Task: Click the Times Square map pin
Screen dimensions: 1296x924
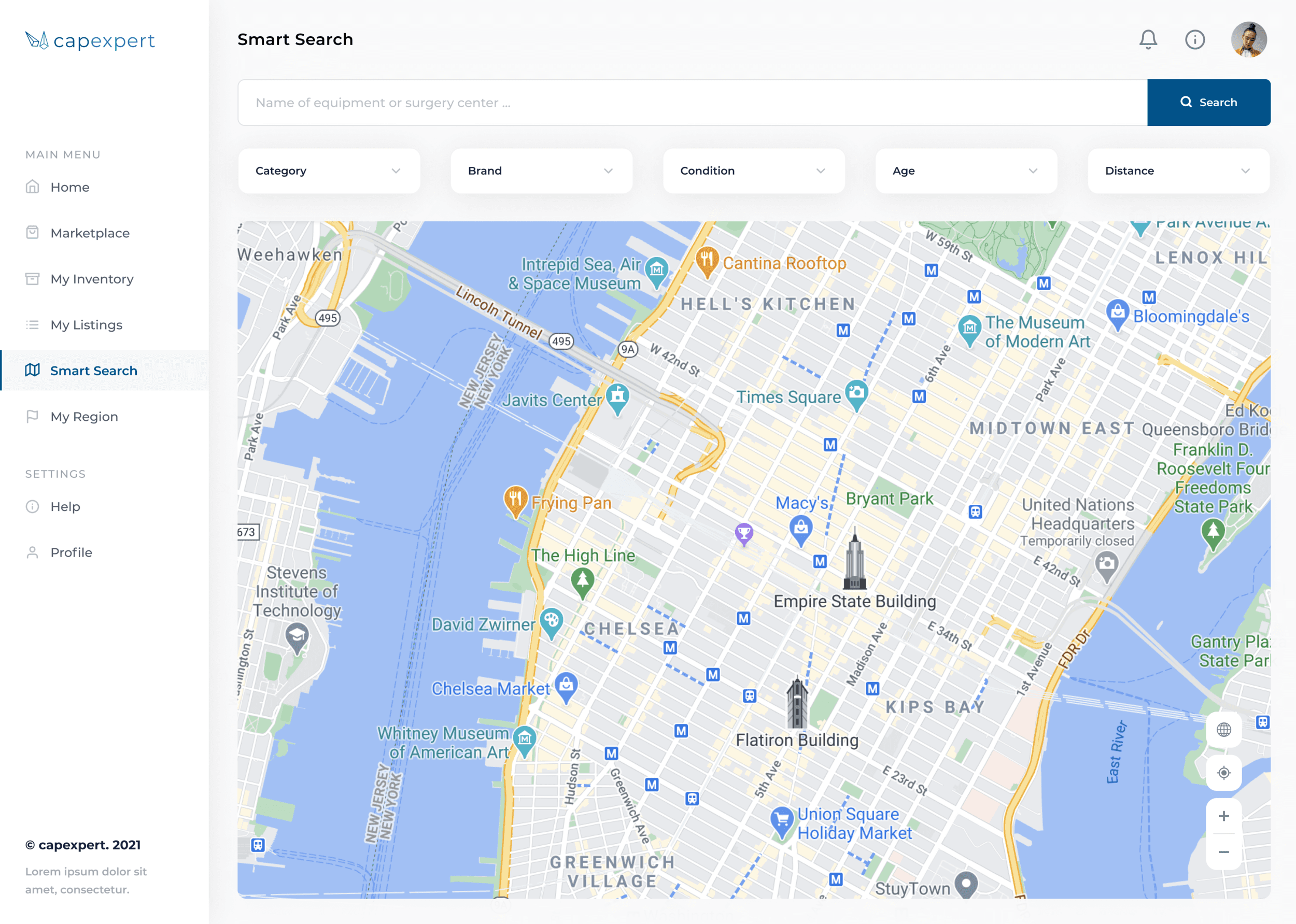Action: [x=856, y=394]
